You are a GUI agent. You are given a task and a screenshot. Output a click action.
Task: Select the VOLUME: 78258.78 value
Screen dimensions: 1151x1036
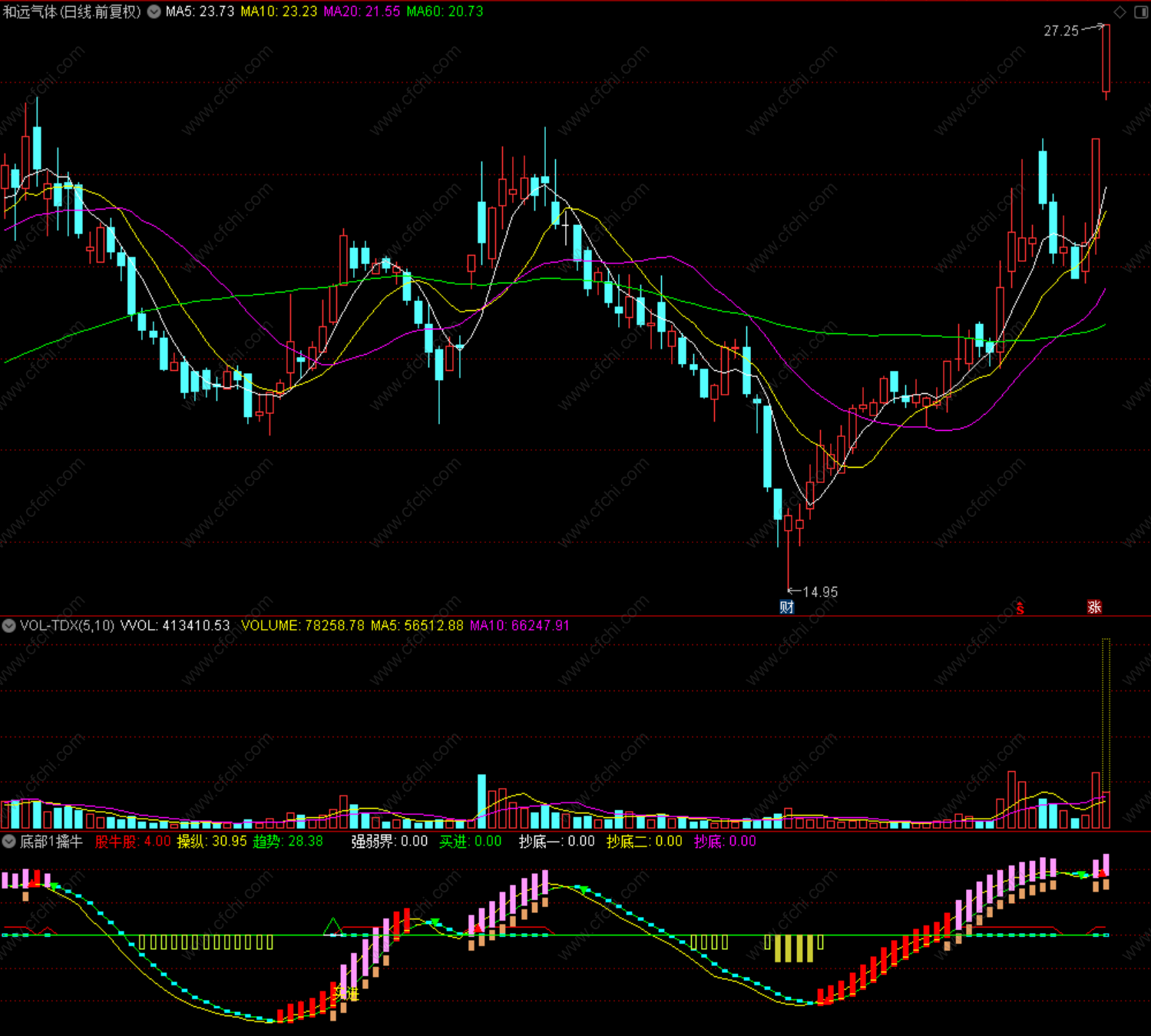303,626
